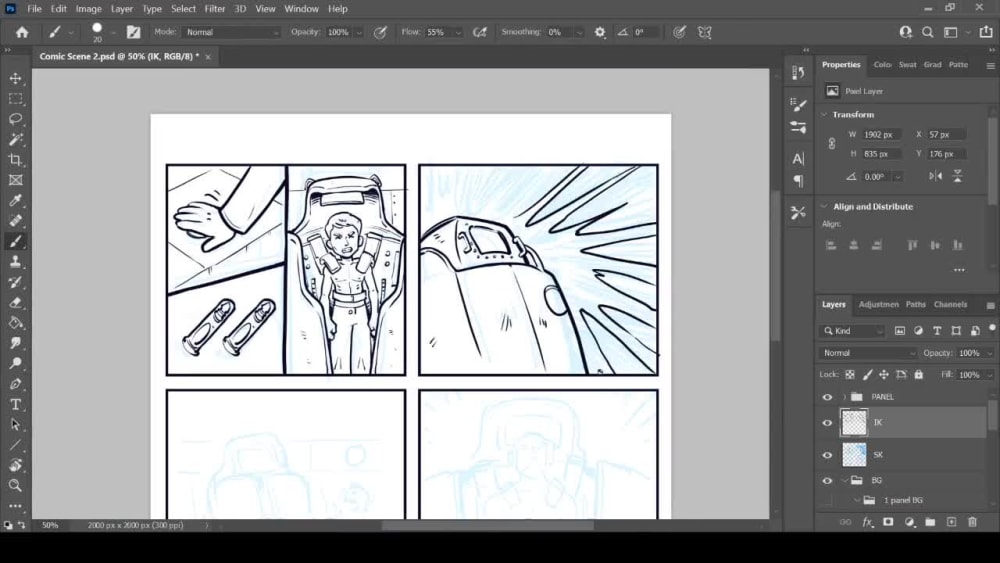The width and height of the screenshot is (1000, 563).
Task: Select the Move tool
Action: point(15,78)
